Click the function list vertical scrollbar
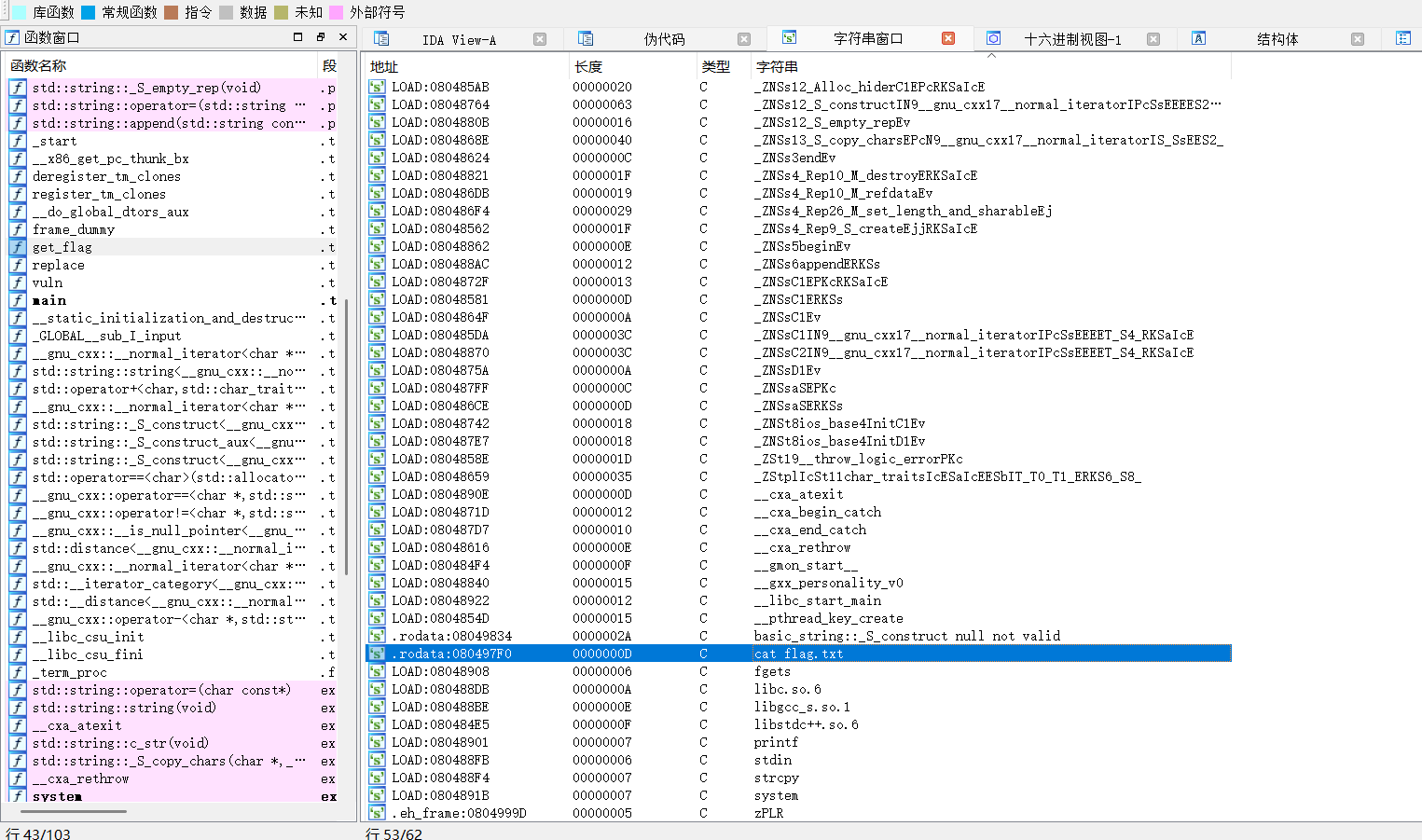 347,436
